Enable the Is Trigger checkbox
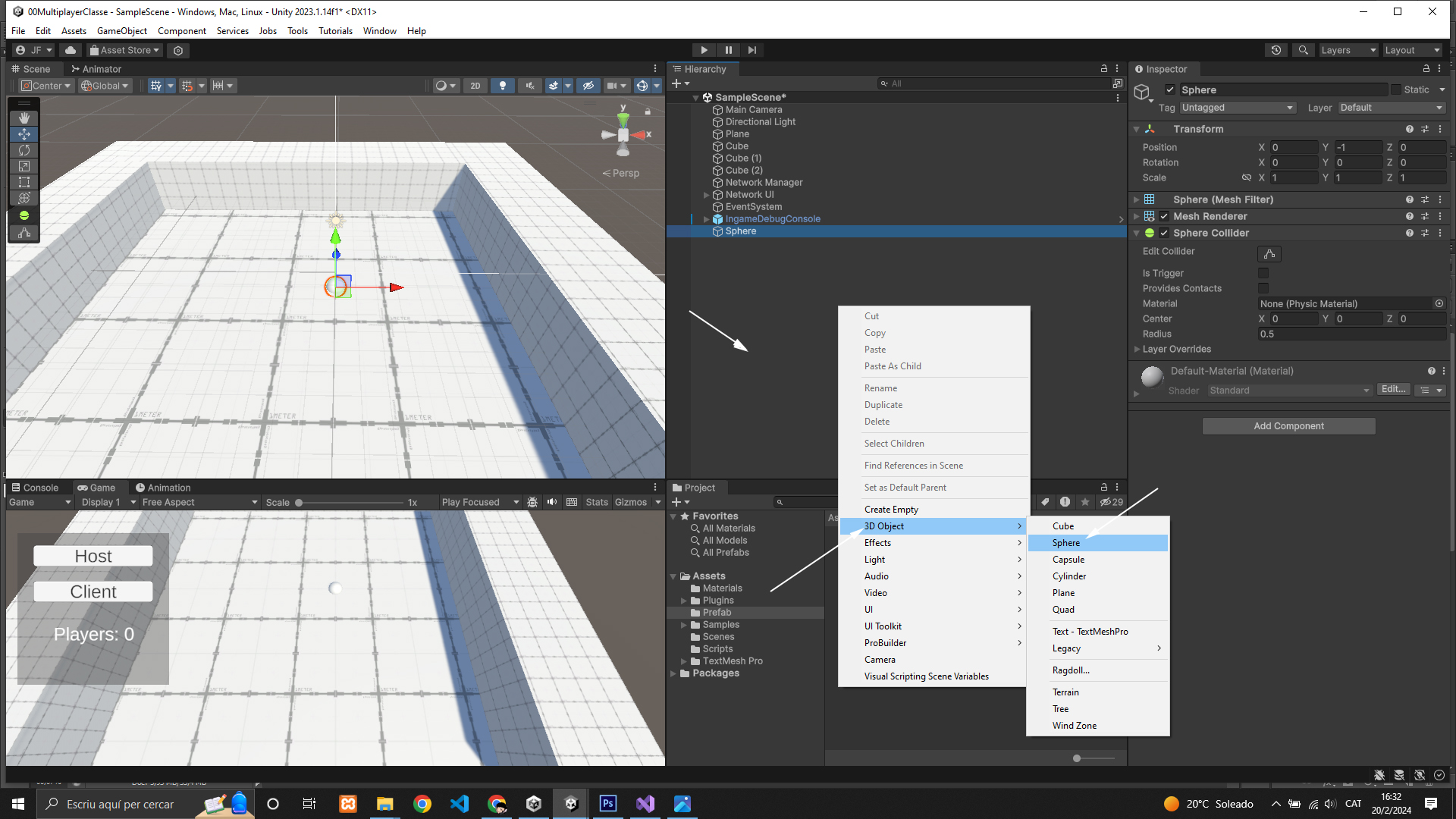The height and width of the screenshot is (819, 1456). pos(1263,273)
